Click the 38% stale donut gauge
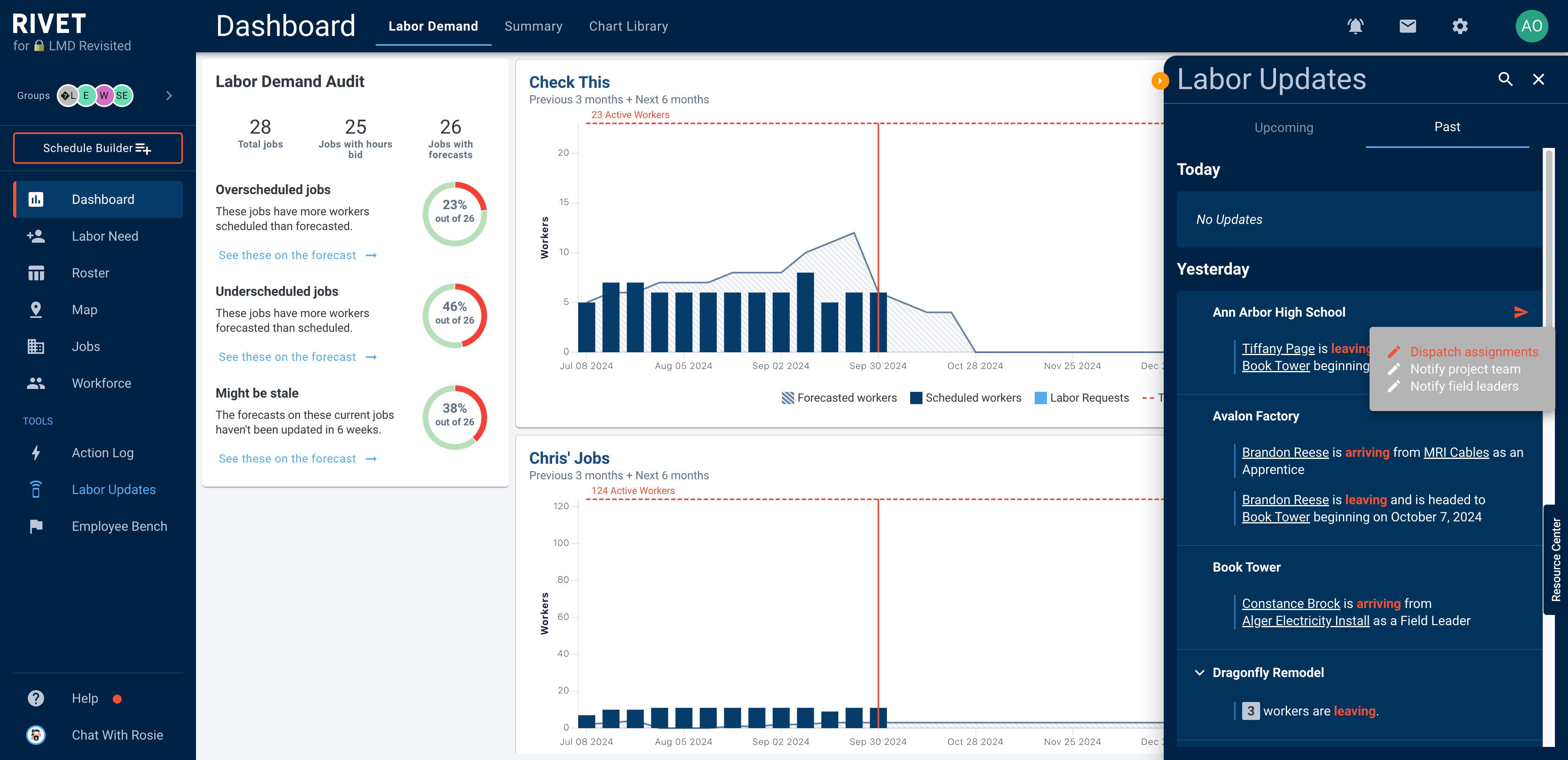 (455, 417)
